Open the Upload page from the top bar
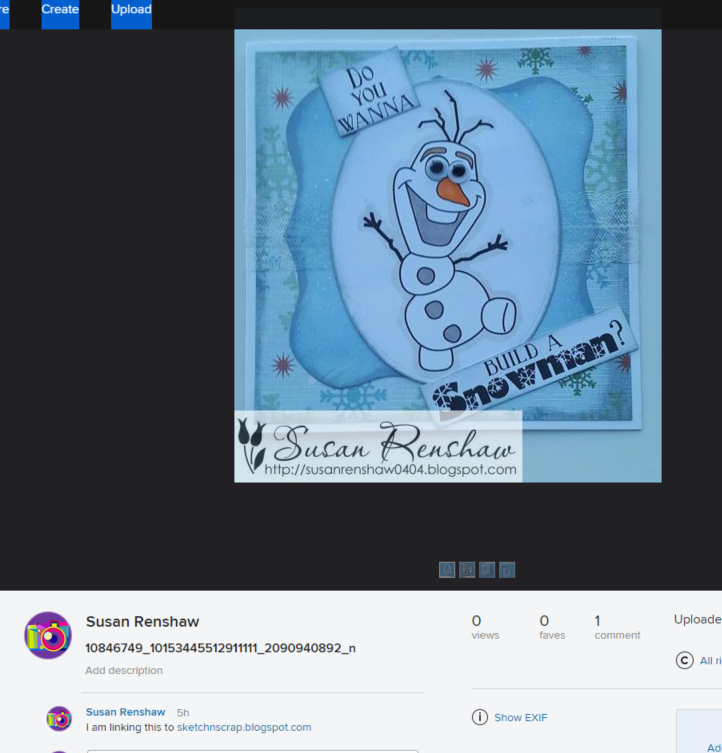Screen dimensions: 722x753 [x=131, y=10]
